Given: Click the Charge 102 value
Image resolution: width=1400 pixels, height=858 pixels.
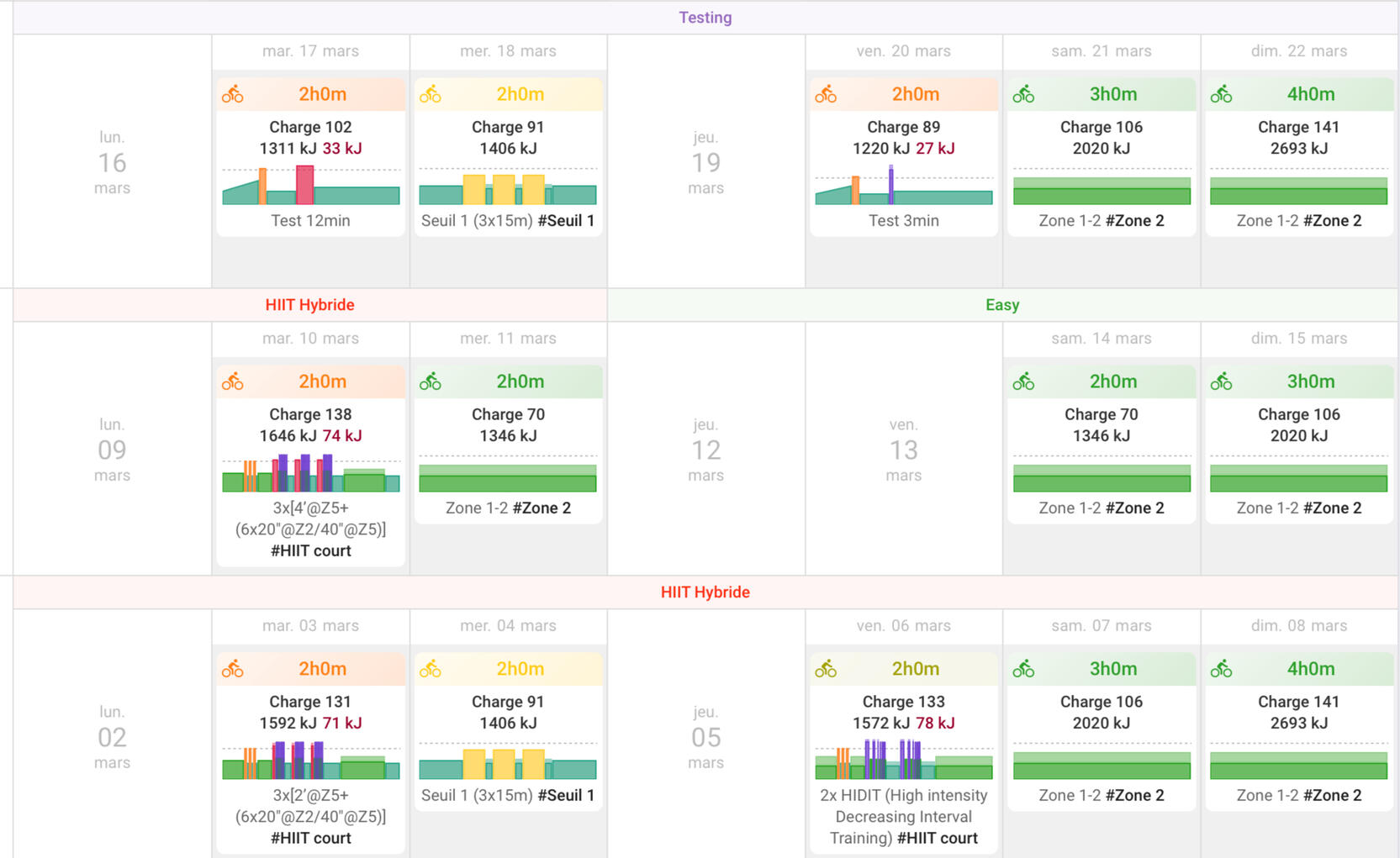Looking at the screenshot, I should point(310,127).
